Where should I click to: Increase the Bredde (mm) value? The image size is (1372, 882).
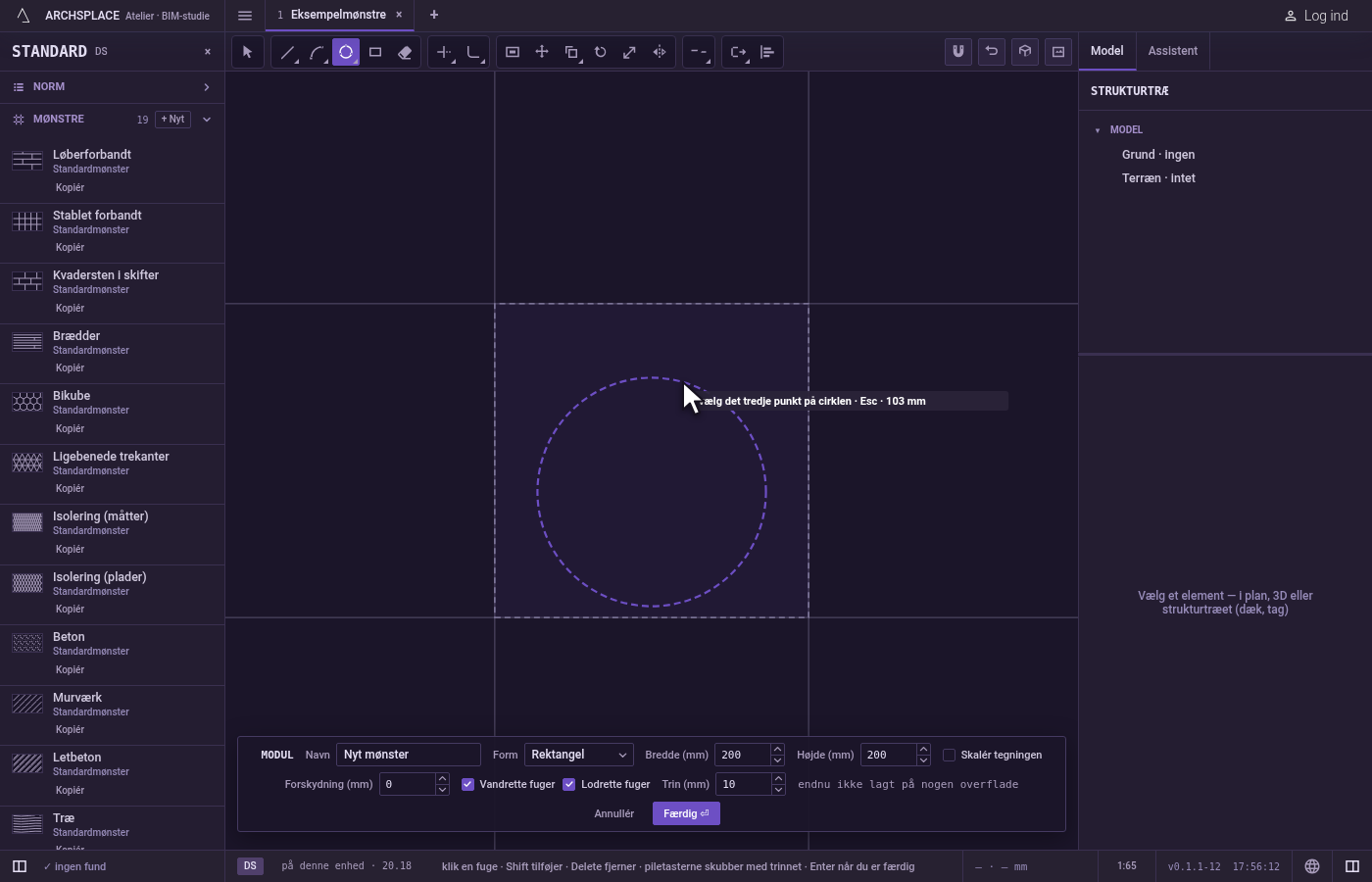pyautogui.click(x=777, y=750)
